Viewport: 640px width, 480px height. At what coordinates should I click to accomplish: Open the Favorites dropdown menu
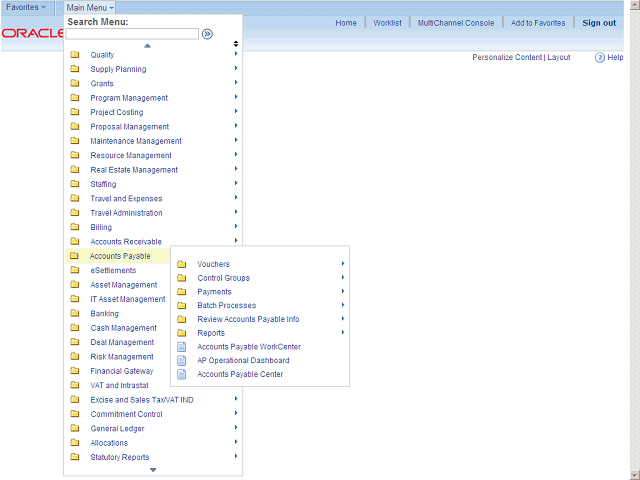tap(26, 7)
